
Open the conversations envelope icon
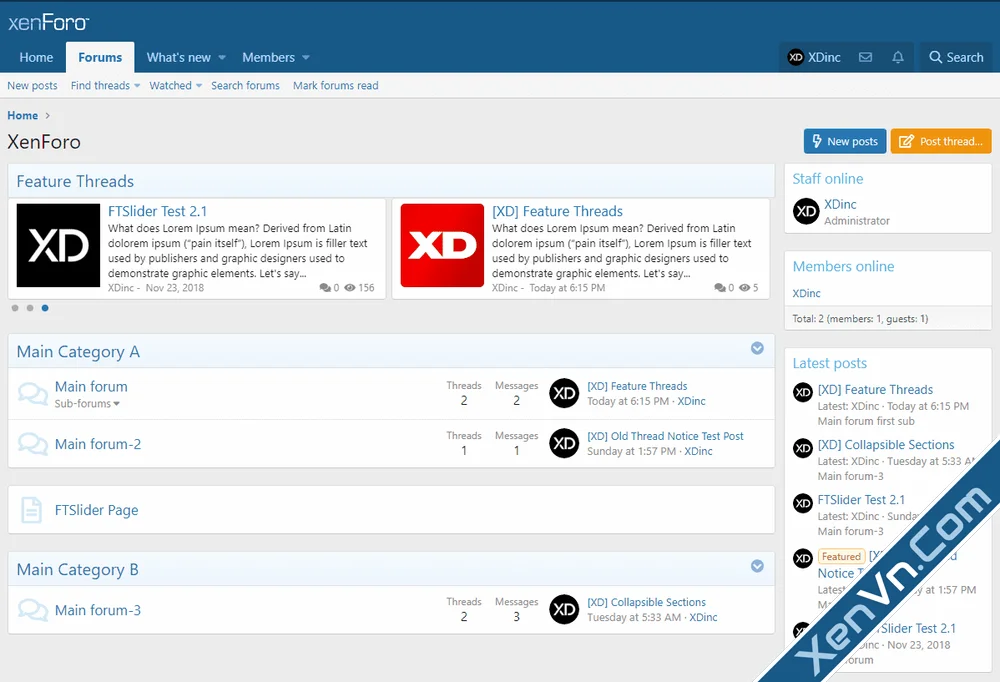(x=866, y=57)
